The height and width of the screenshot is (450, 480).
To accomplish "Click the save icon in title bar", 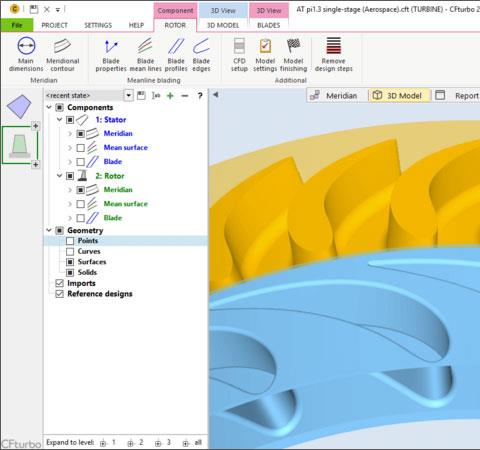I will coord(34,9).
